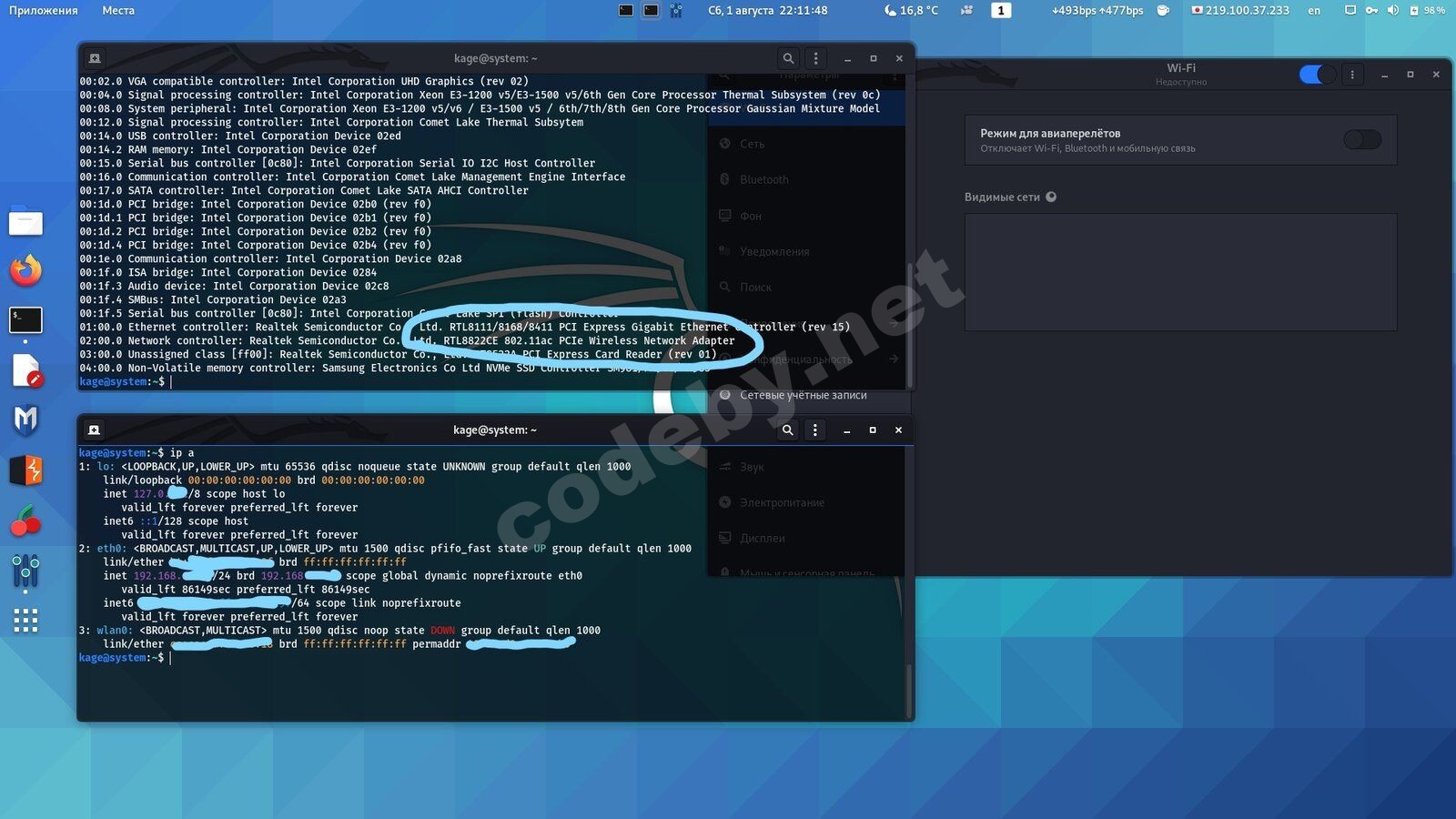
Task: Launch Burp Suite from the dock
Action: (25, 470)
